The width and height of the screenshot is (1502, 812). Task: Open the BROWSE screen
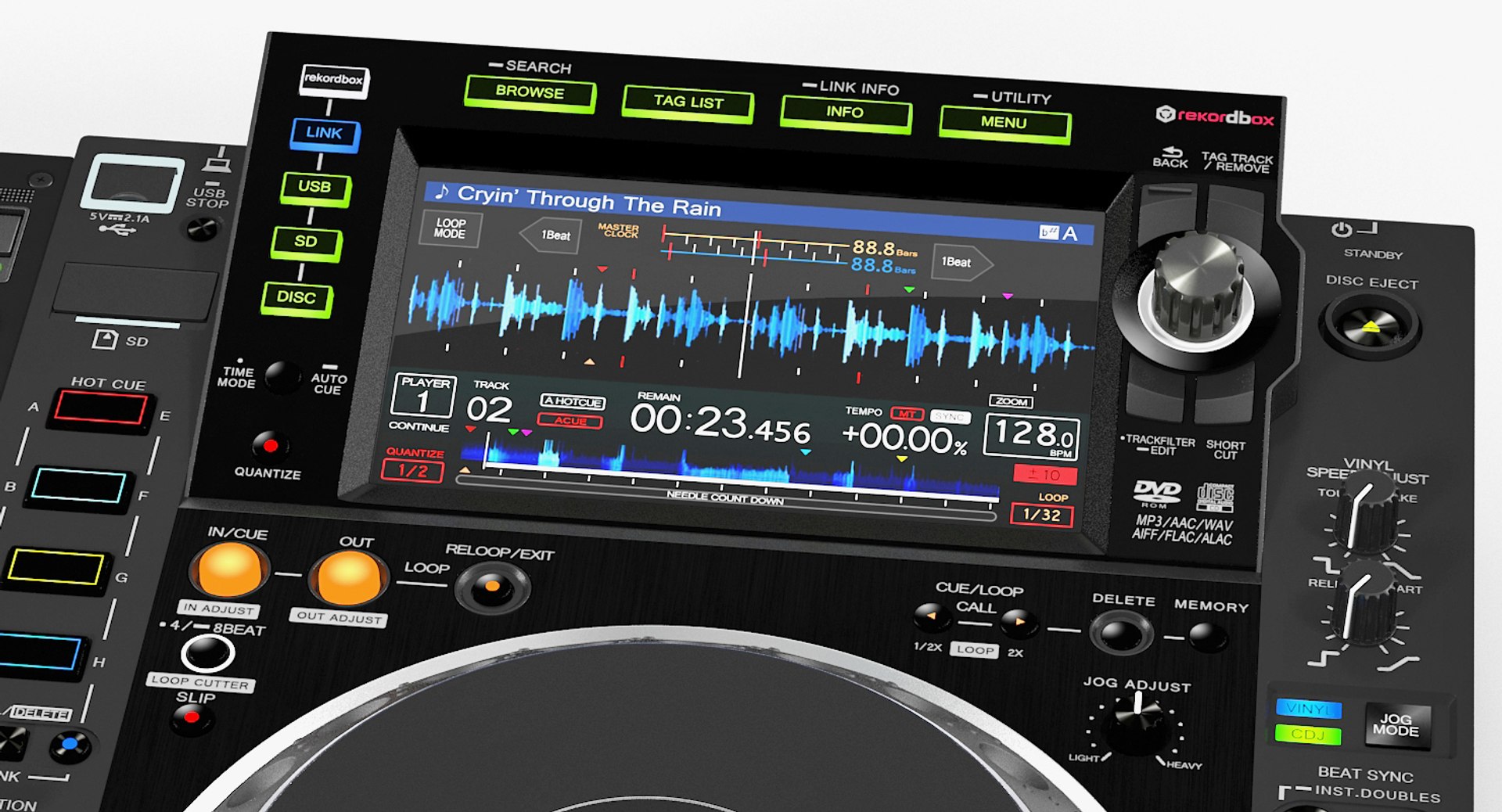click(x=530, y=93)
